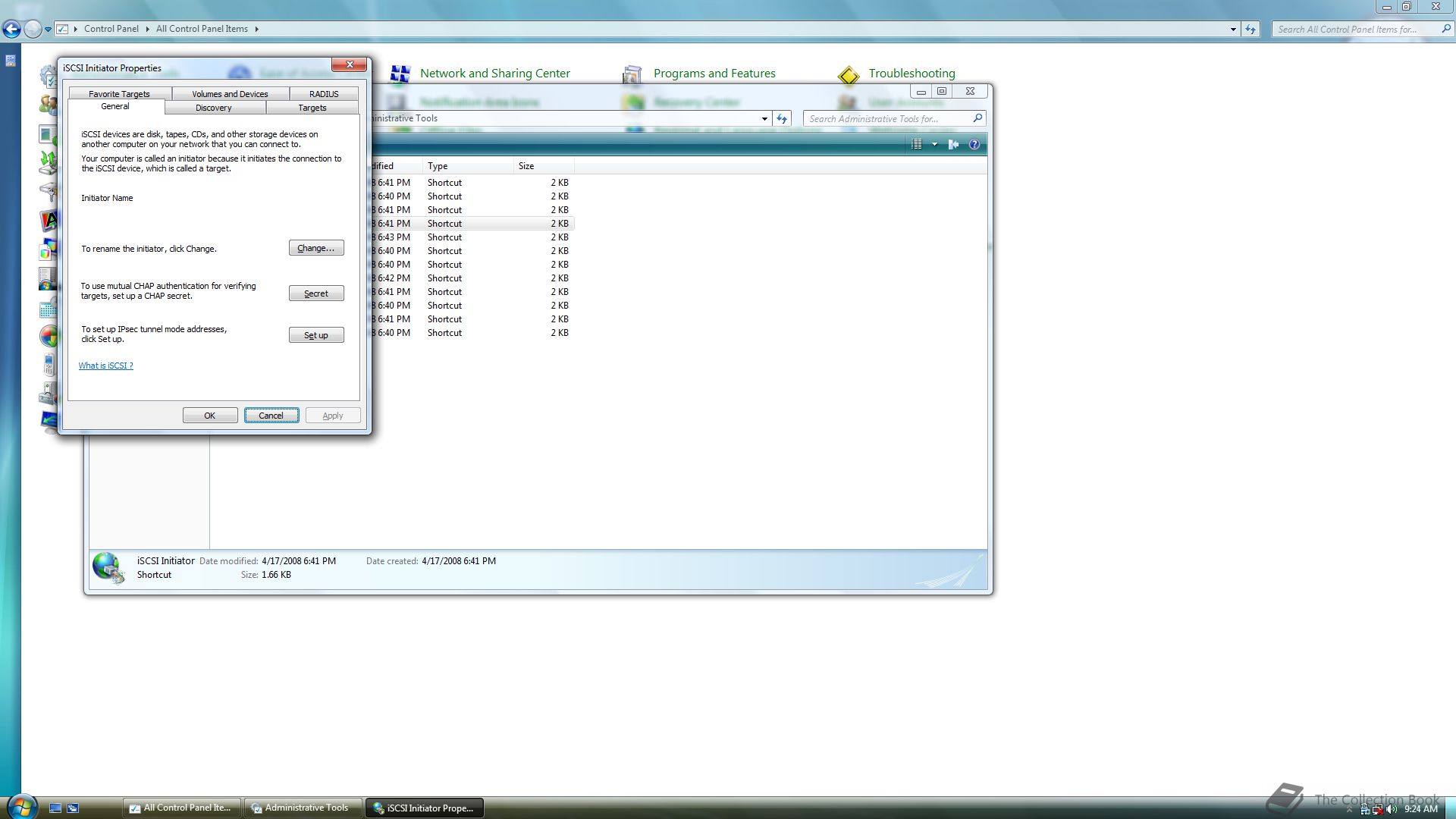Click the Back arrow in Control Panel
Image resolution: width=1456 pixels, height=819 pixels.
coord(11,29)
